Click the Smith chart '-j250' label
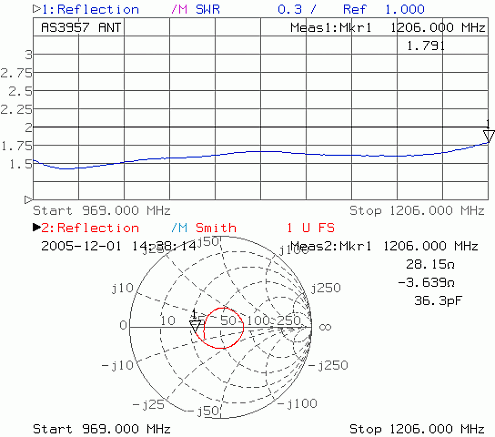This screenshot has width=495, height=437. 328,366
